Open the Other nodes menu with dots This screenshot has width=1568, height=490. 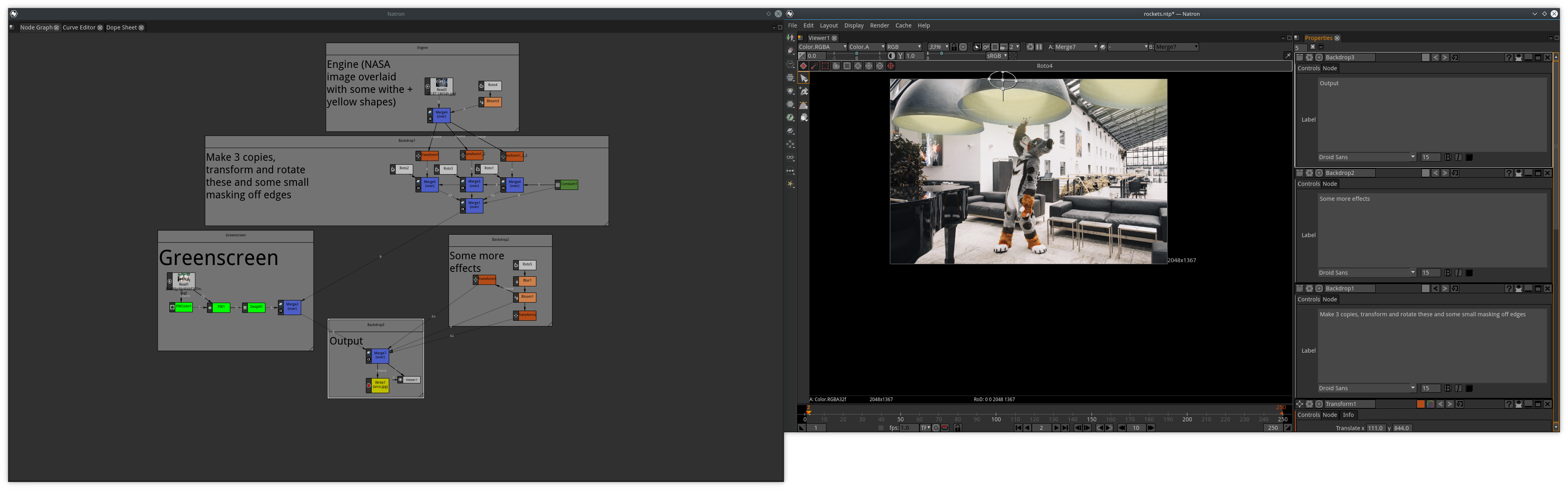click(x=791, y=172)
